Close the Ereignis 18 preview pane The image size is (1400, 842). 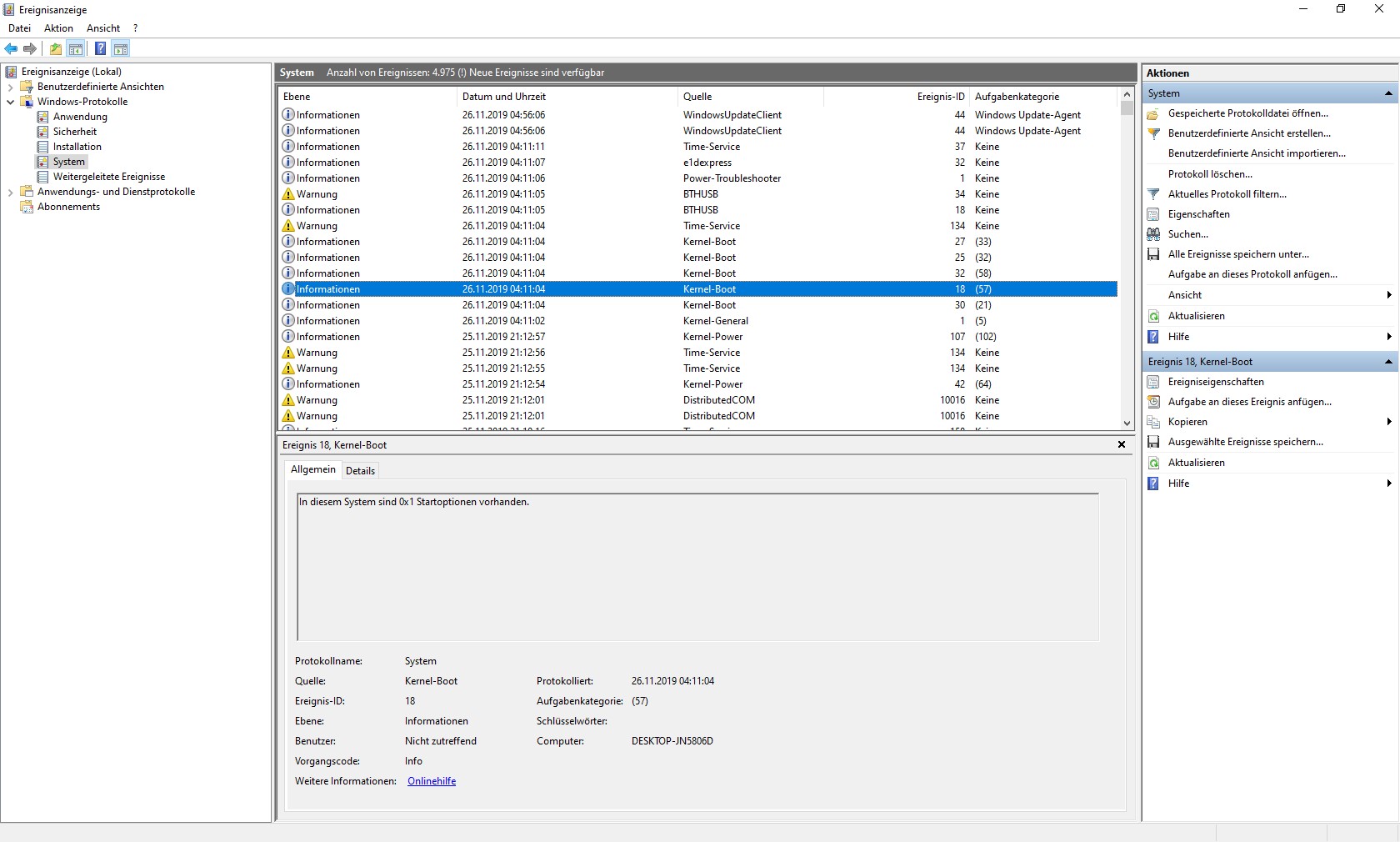1122,445
